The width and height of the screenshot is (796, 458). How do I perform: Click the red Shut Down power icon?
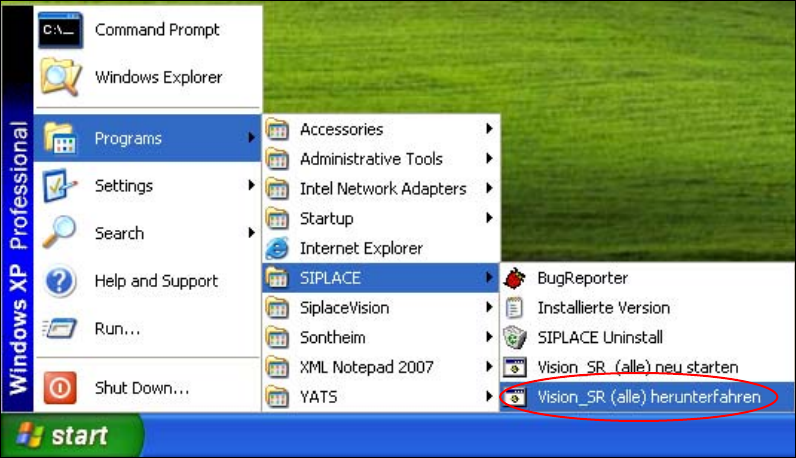pos(60,388)
